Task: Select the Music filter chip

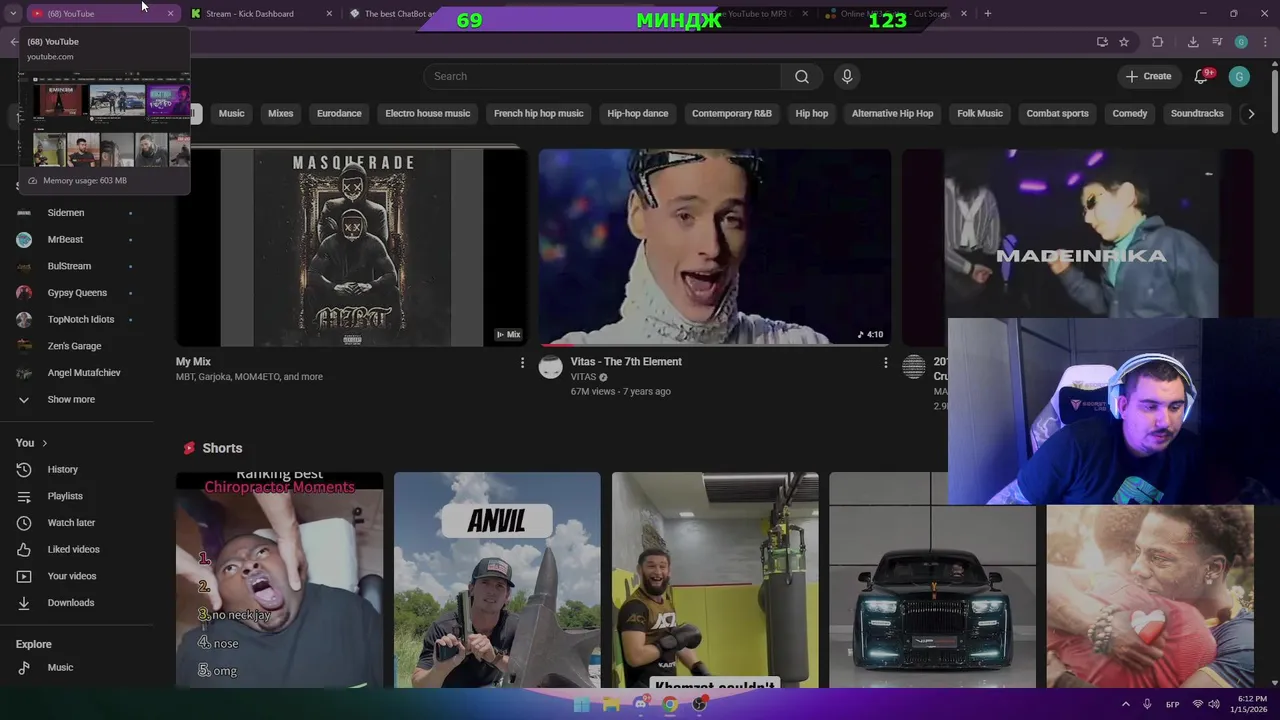Action: click(231, 114)
